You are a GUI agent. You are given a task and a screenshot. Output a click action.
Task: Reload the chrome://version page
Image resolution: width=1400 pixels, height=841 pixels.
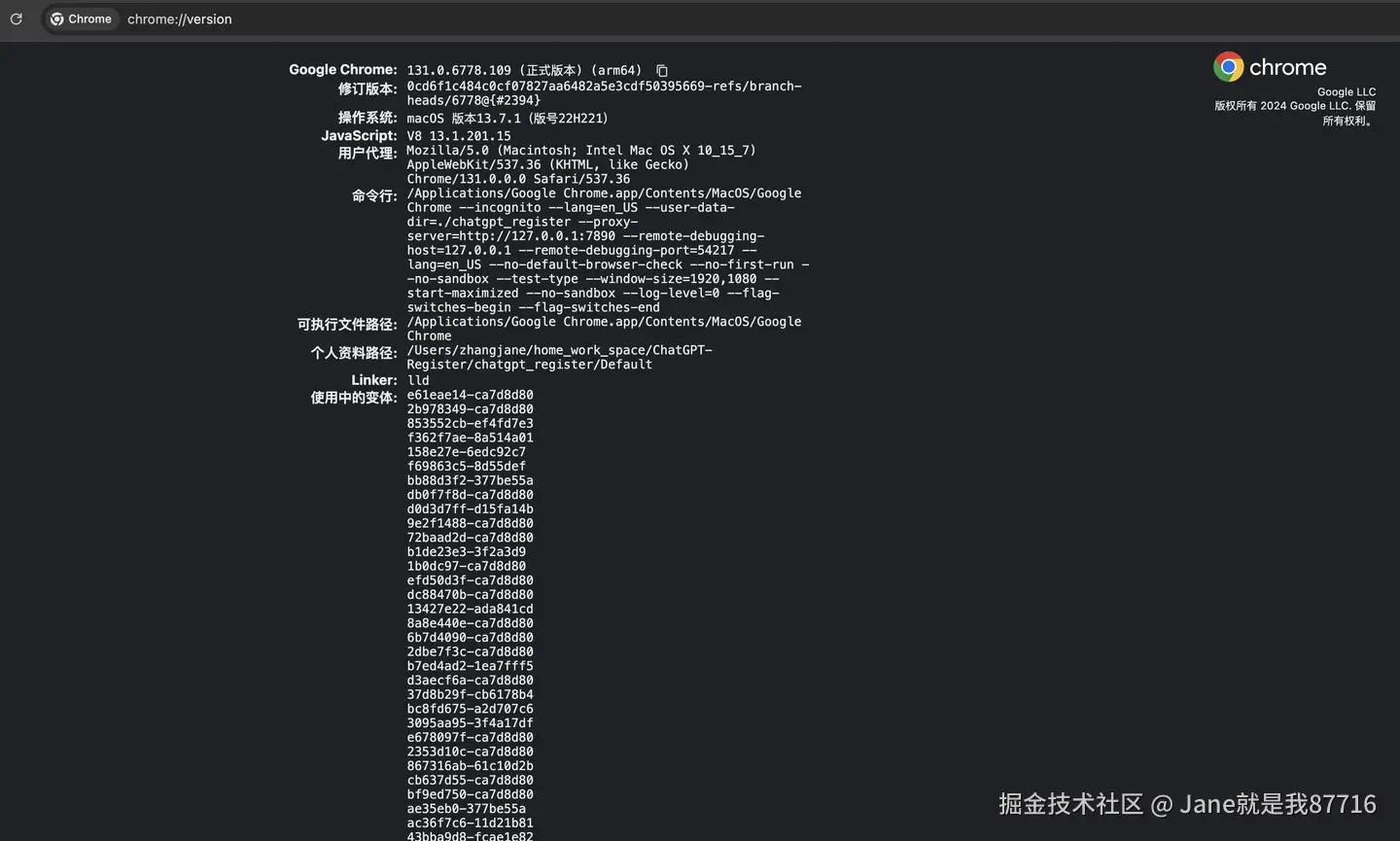(x=17, y=18)
